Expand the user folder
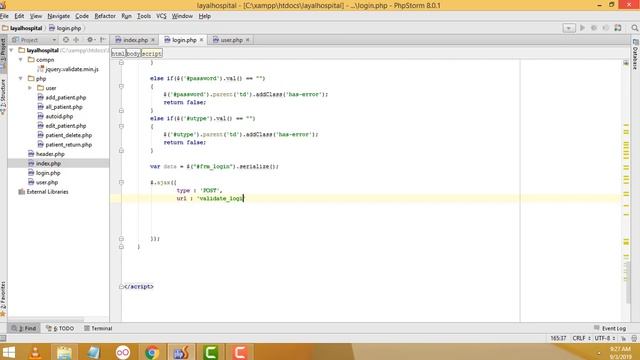The height and width of the screenshot is (360, 640). pyautogui.click(x=30, y=88)
